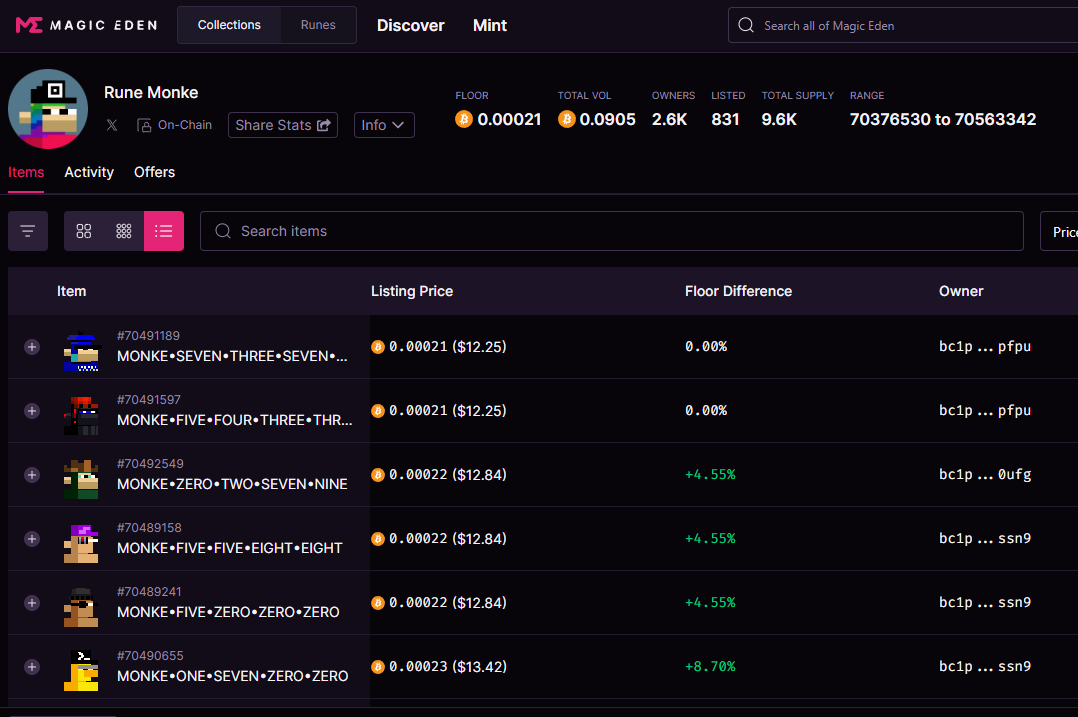Screen dimensions: 1078x717
Task: Switch to the Activity tab
Action: [x=89, y=173]
